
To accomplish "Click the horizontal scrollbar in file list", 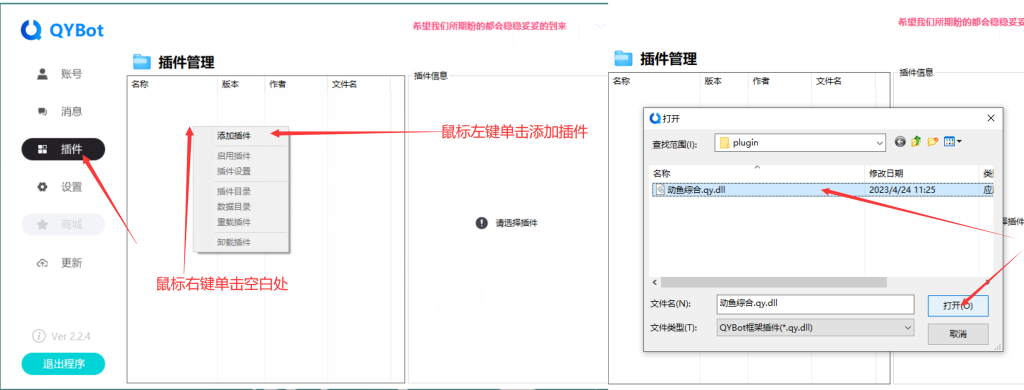I will 774,282.
